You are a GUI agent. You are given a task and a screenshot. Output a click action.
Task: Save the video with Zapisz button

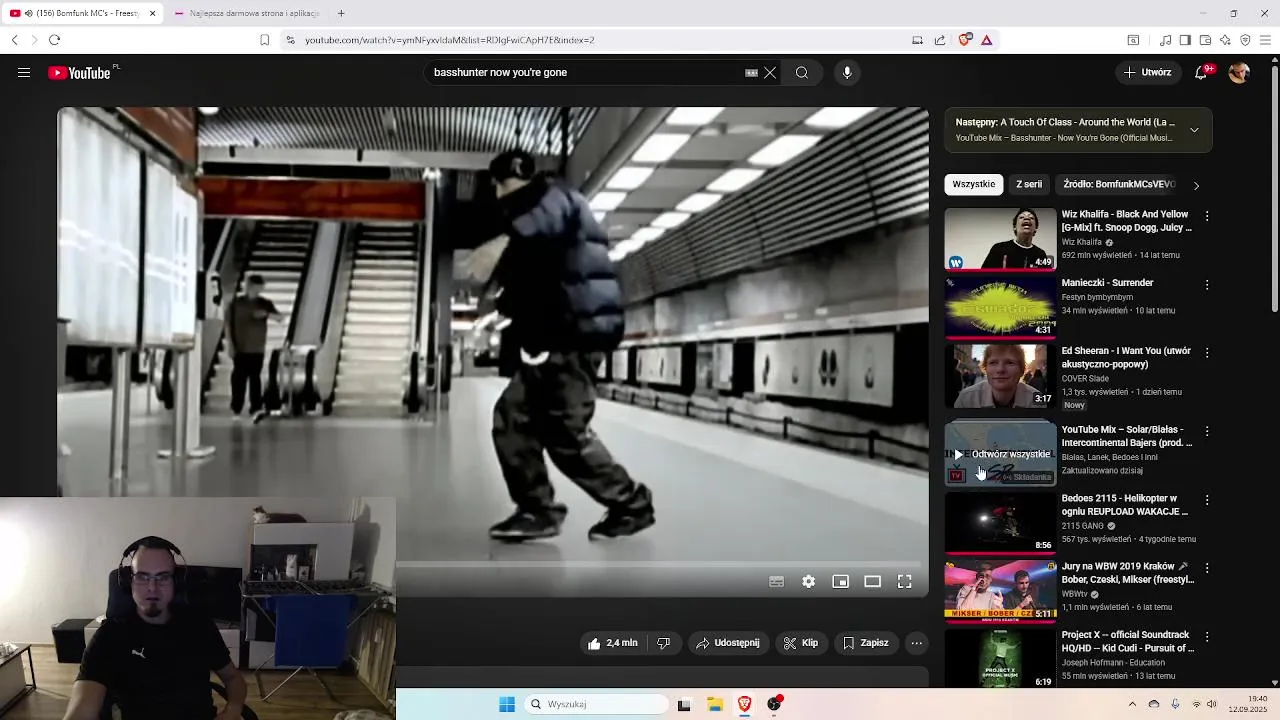click(x=866, y=643)
